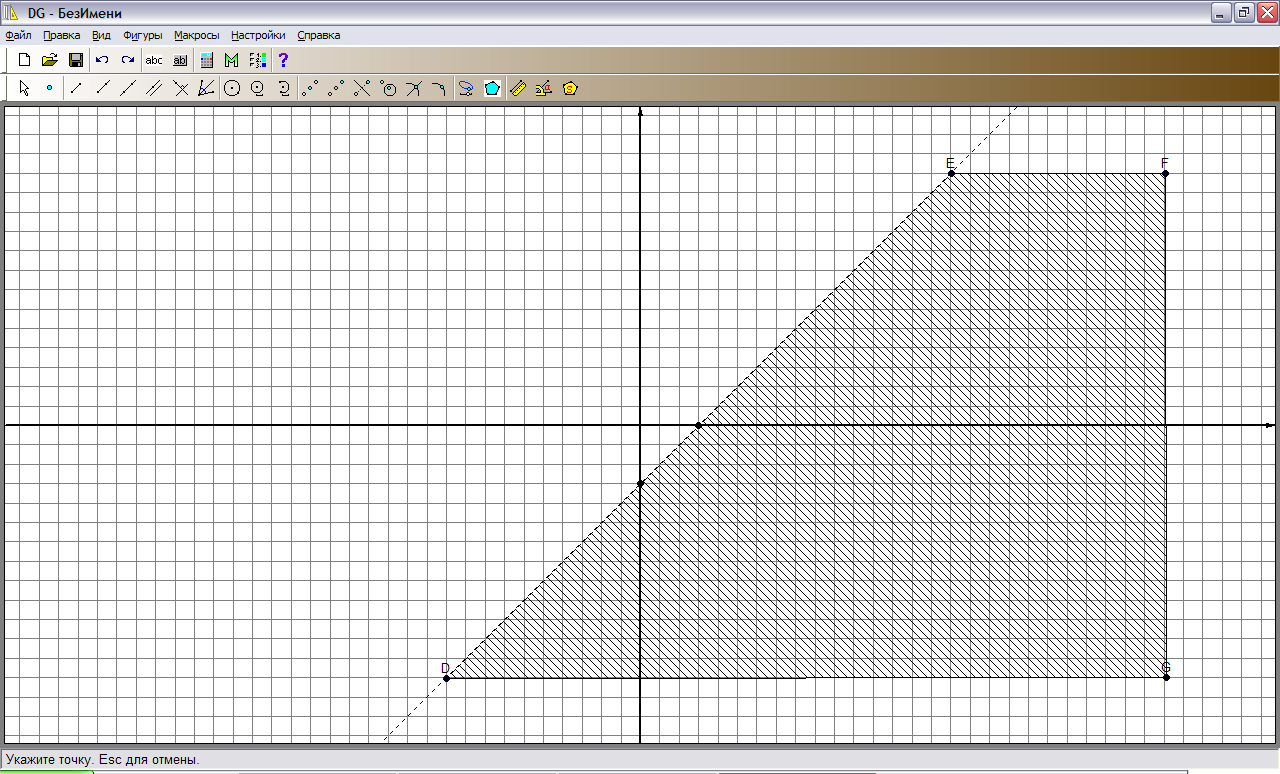Screen dimensions: 1280x774
Task: Click the status text 'Укажите точку. Esc для отмены.'
Action: tap(103, 760)
